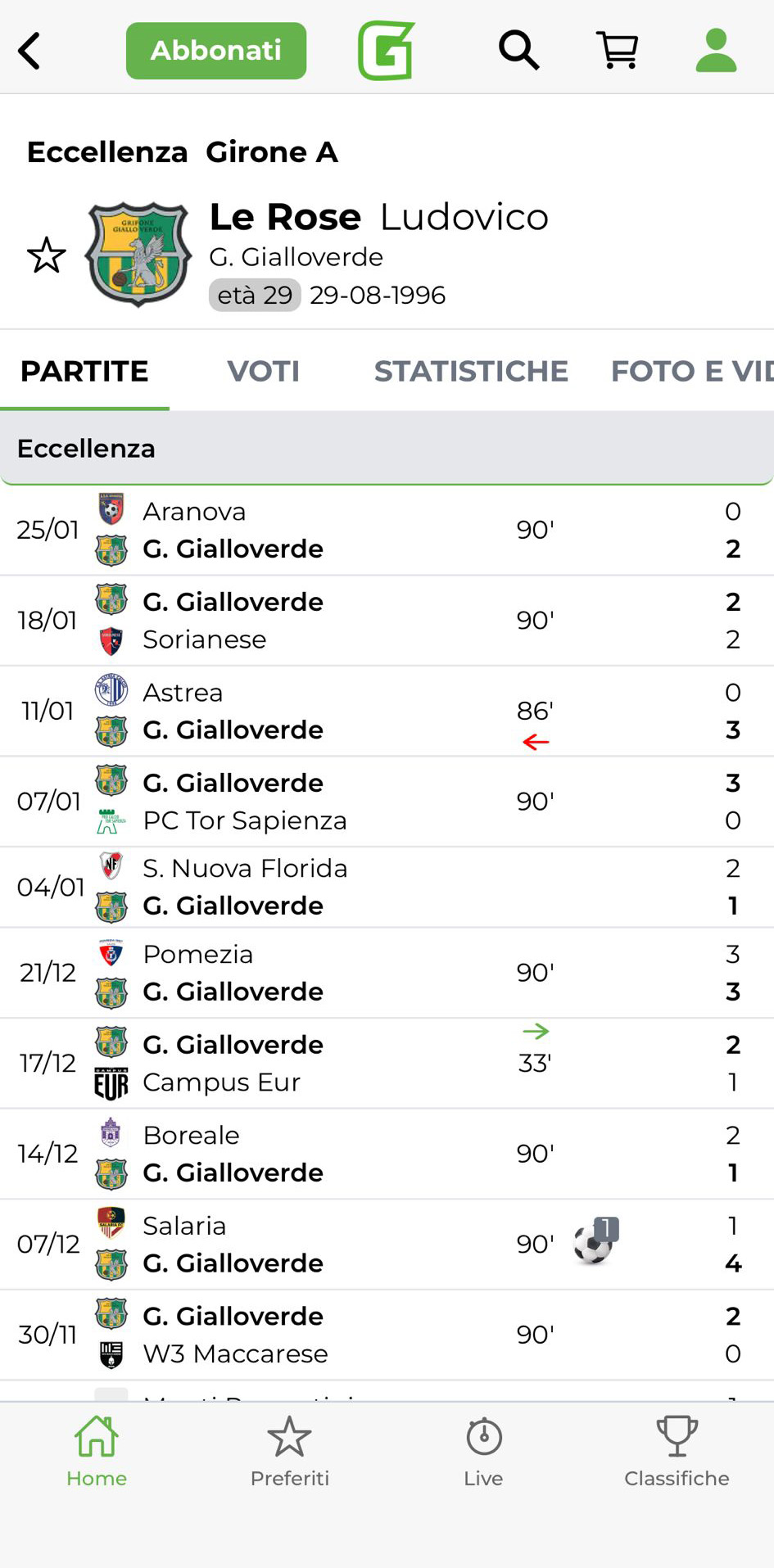Tap the G. Gialloverde team crest

[x=138, y=255]
